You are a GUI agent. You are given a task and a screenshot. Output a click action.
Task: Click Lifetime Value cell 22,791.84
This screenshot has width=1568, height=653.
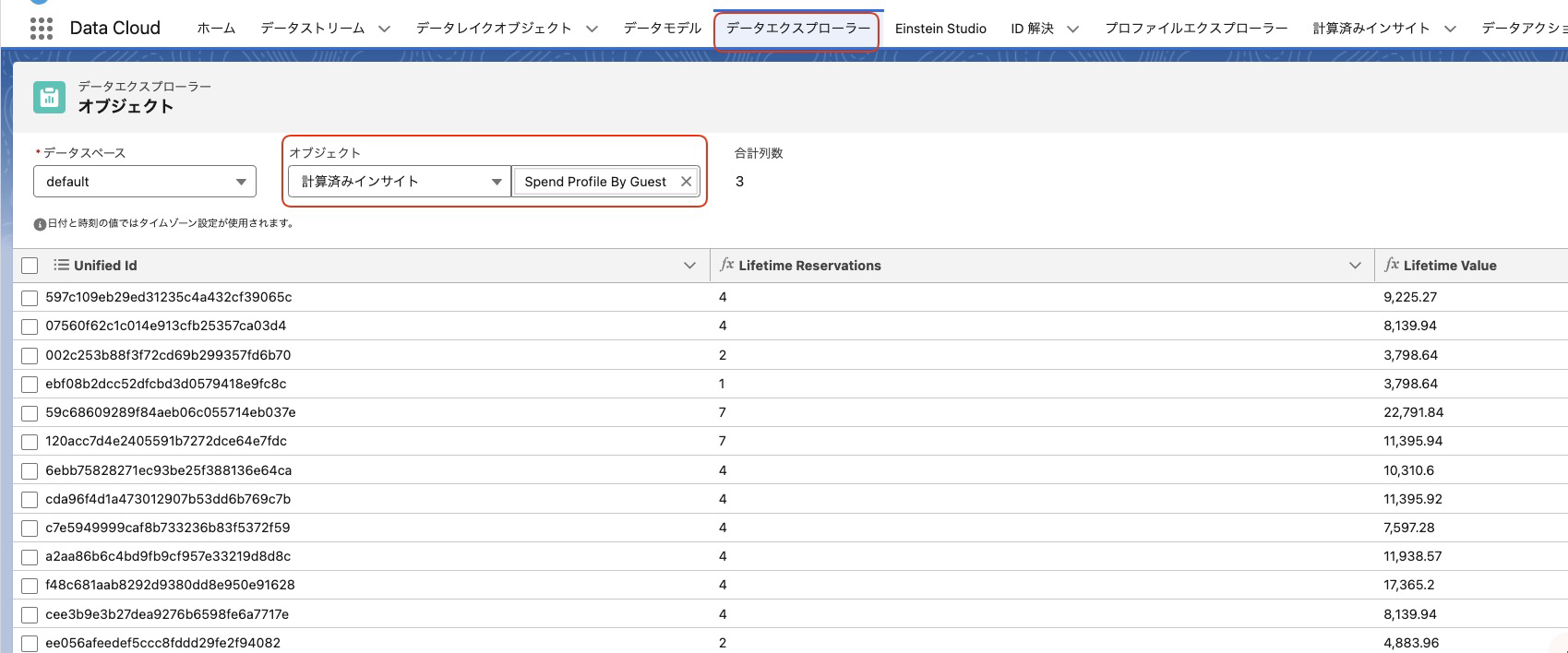coord(1413,413)
